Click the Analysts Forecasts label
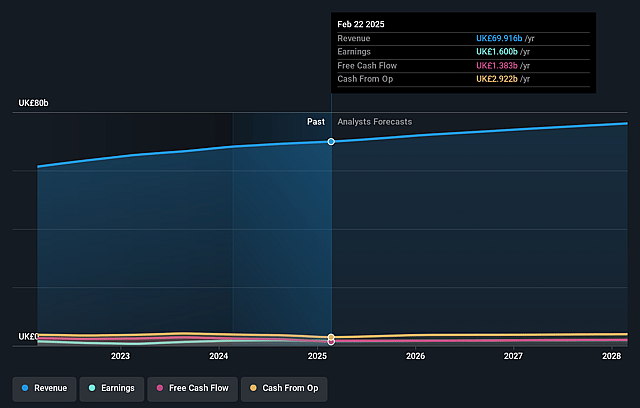The width and height of the screenshot is (640, 408). tap(375, 122)
